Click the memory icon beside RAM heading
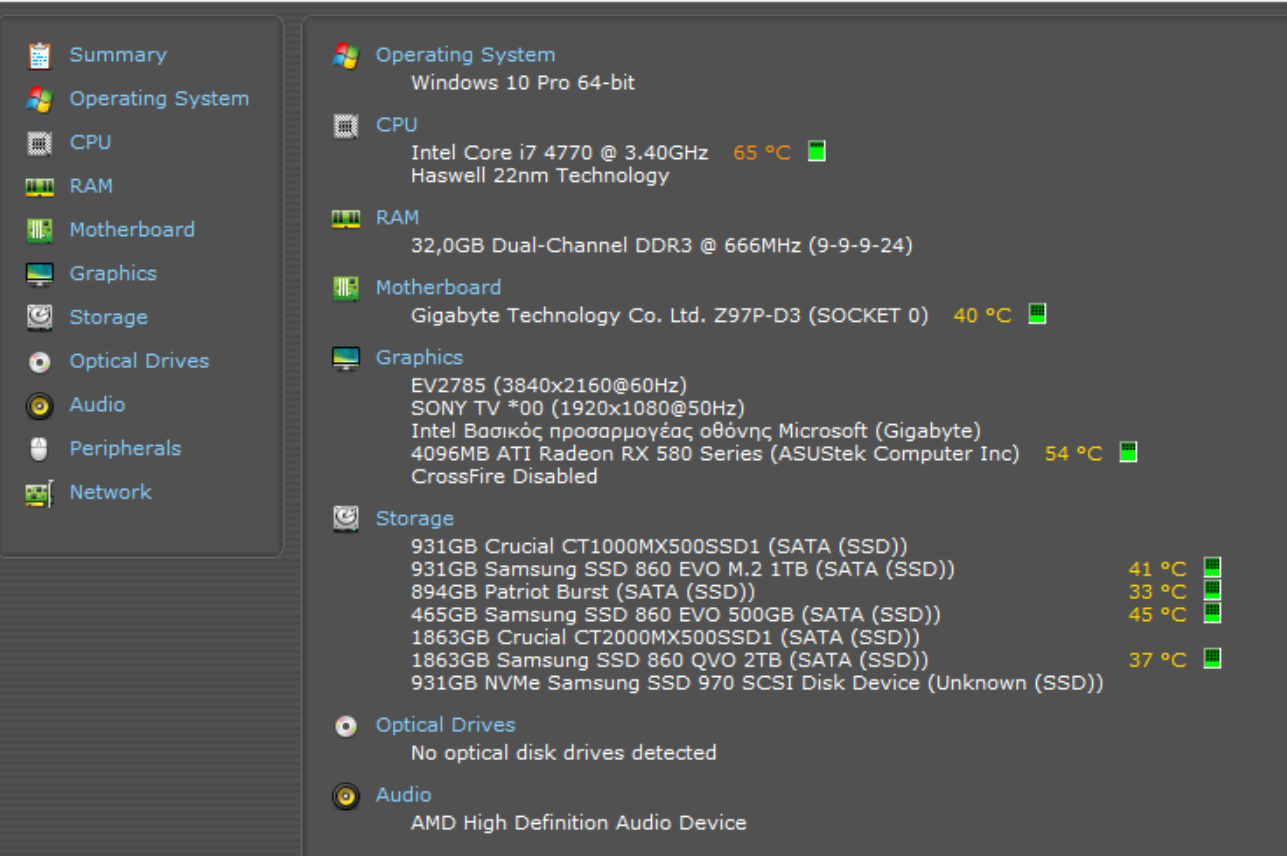The width and height of the screenshot is (1287, 856). tap(346, 218)
